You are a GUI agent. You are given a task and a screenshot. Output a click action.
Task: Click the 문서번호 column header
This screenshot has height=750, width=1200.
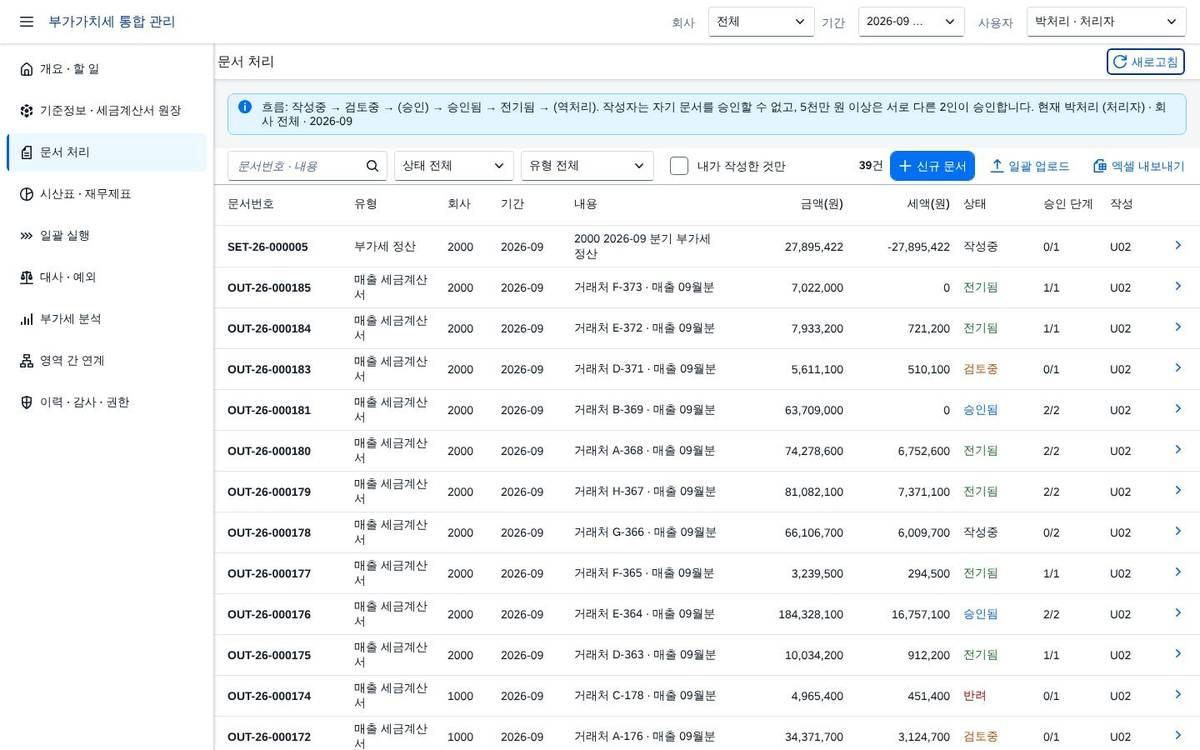[x=250, y=204]
